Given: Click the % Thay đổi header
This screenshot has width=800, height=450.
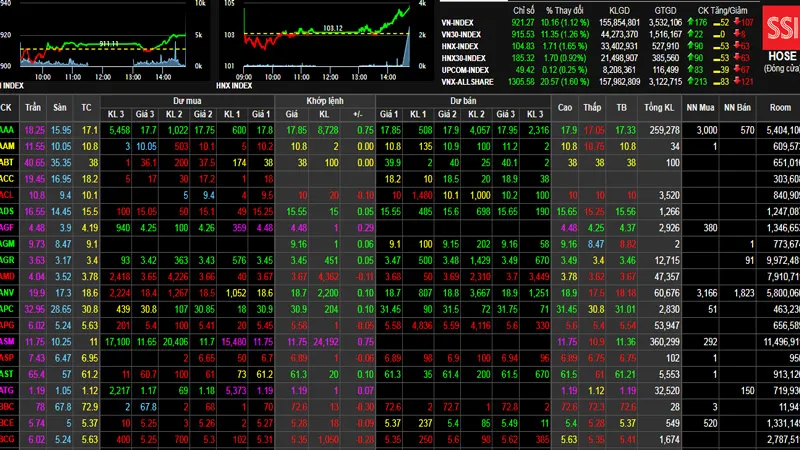Looking at the screenshot, I should 564,10.
